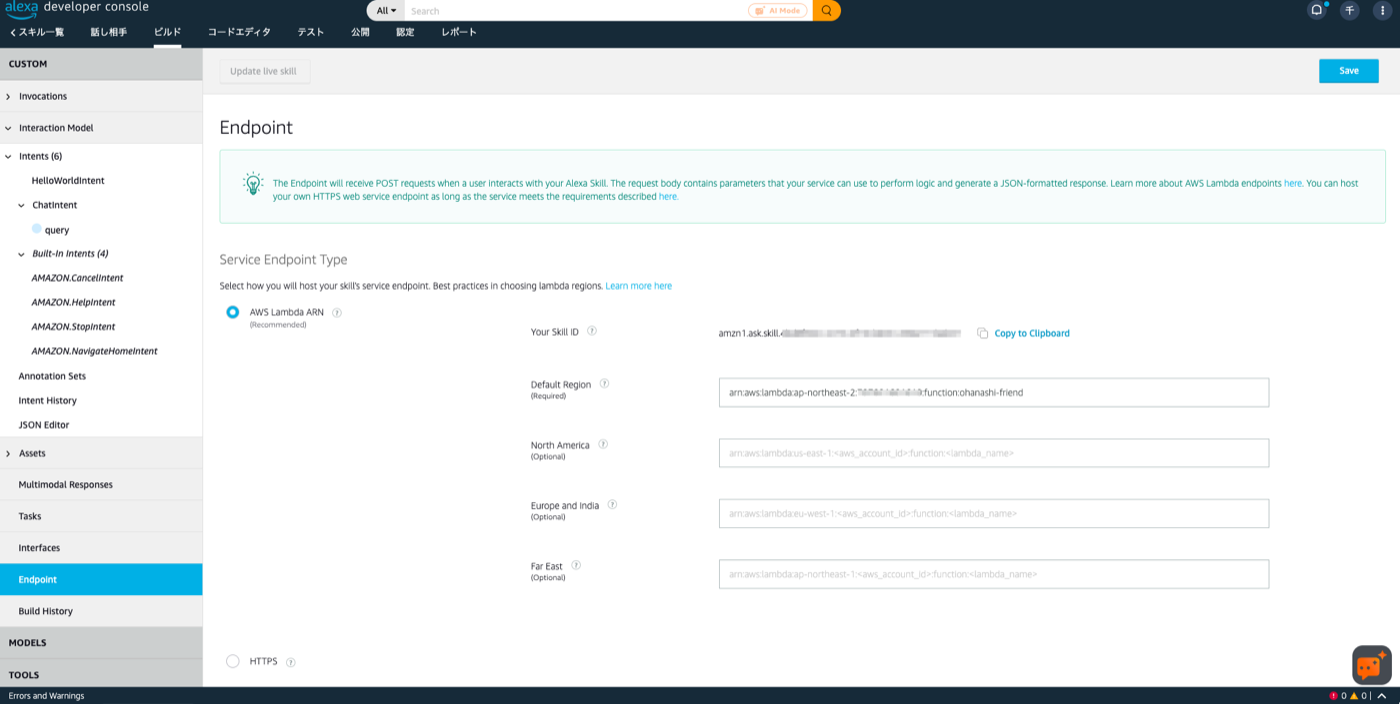Select the Endpoint sidebar item
1400x704 pixels.
point(101,580)
